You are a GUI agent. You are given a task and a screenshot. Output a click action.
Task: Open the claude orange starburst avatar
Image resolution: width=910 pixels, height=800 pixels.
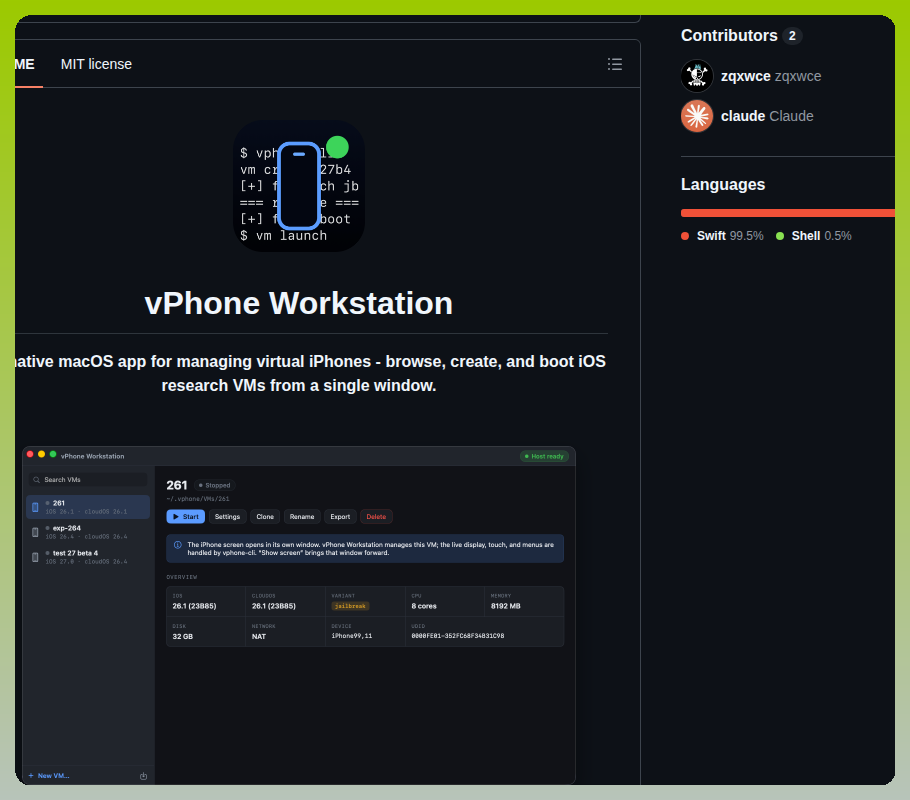click(697, 116)
